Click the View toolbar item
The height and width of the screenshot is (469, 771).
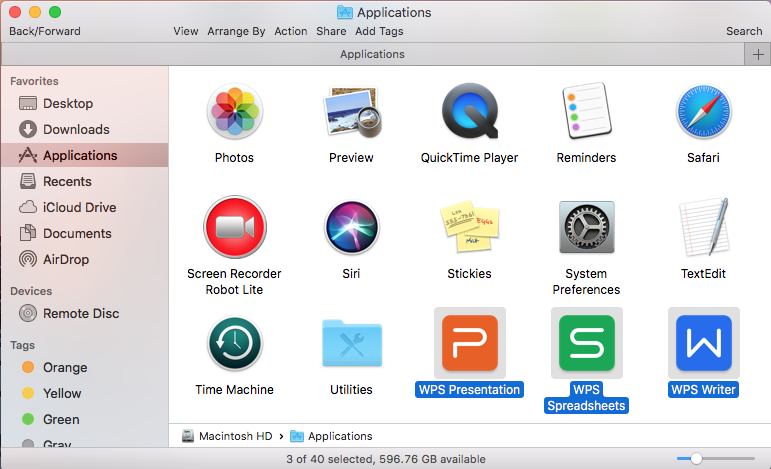185,31
